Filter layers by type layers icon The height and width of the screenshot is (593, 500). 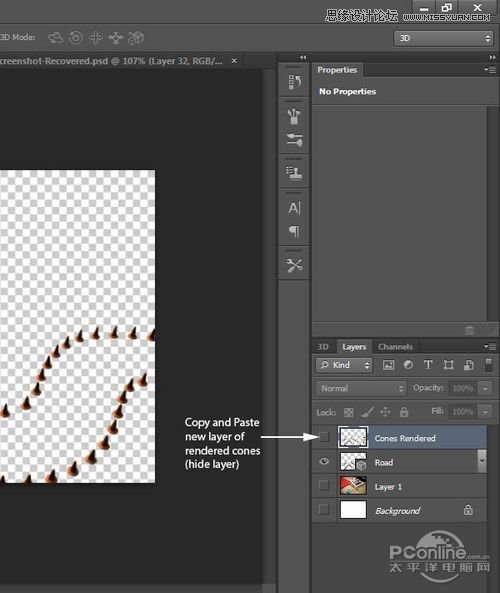[x=428, y=365]
